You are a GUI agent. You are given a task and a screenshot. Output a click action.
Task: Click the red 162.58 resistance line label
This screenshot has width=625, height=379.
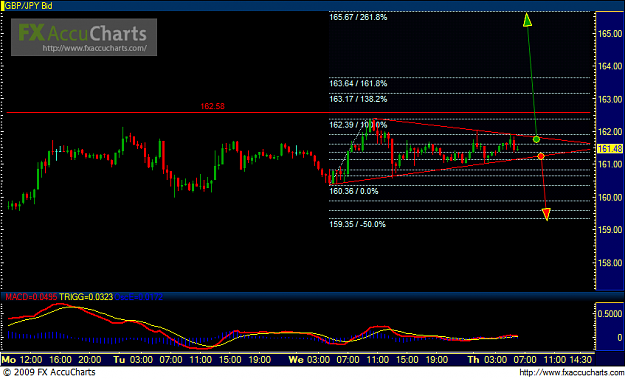(212, 106)
